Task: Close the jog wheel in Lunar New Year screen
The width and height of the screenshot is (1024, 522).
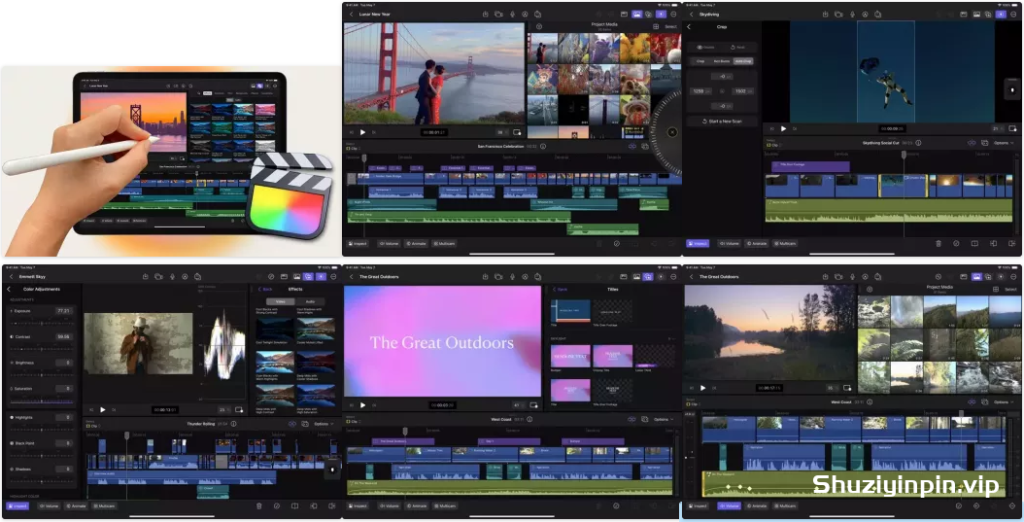Action: point(672,132)
